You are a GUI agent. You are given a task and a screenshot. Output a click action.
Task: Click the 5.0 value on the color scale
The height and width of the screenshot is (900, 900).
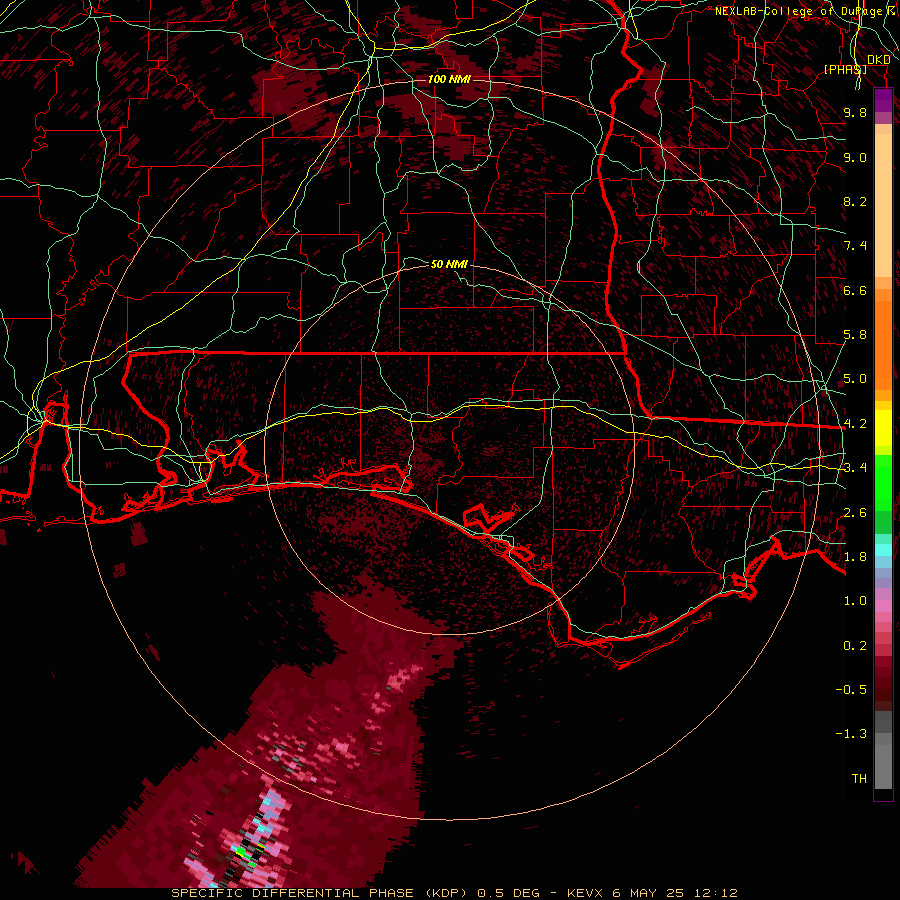tap(855, 379)
